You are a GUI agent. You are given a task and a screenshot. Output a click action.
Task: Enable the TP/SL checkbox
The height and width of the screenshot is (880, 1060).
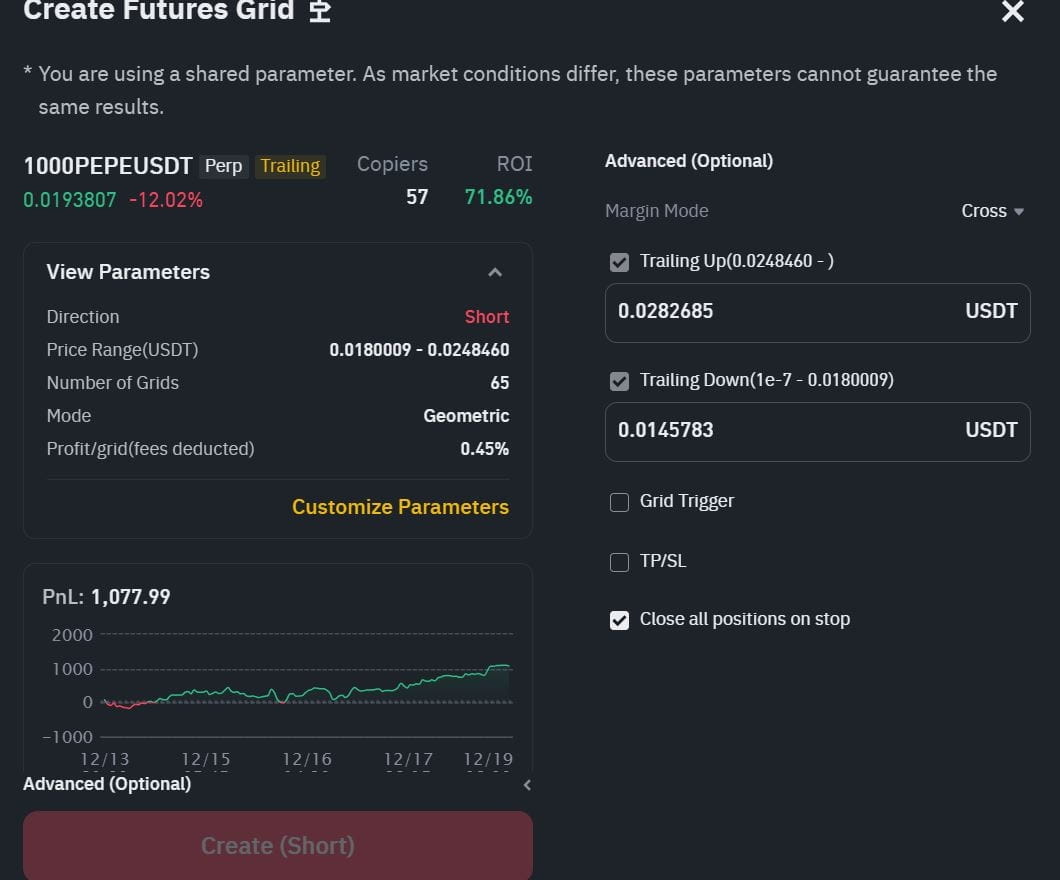[x=620, y=562]
